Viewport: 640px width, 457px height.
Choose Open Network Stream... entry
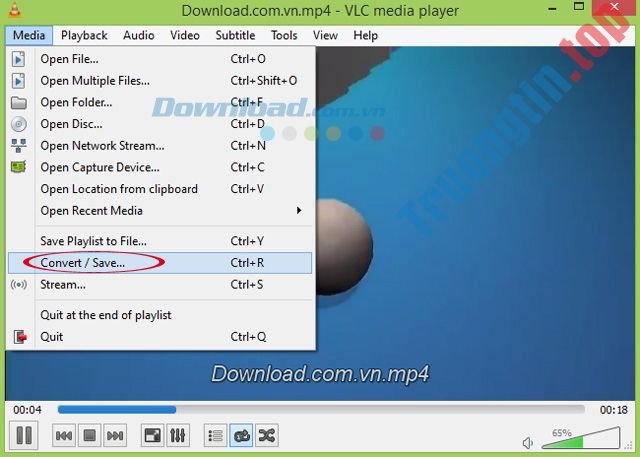160,146
